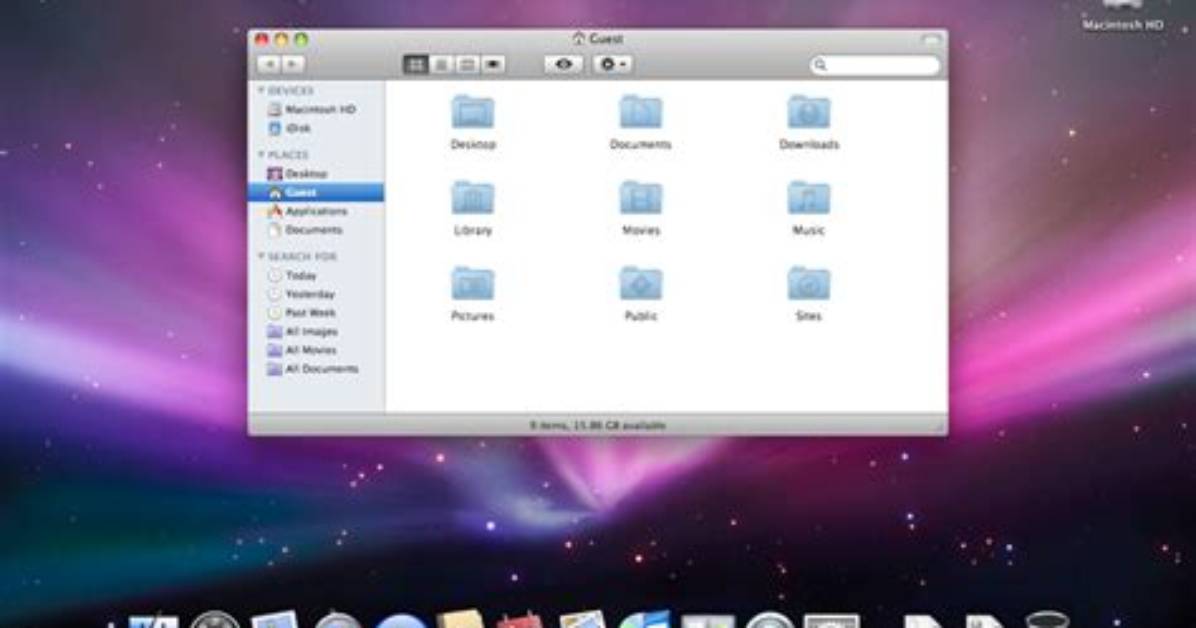Select the Movies folder icon
The image size is (1196, 628).
pos(641,198)
